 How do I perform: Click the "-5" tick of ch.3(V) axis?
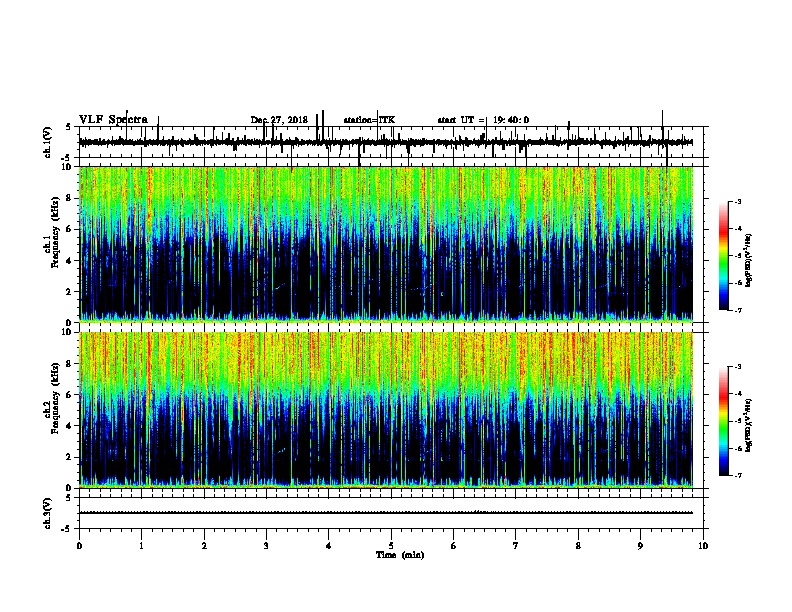click(68, 529)
